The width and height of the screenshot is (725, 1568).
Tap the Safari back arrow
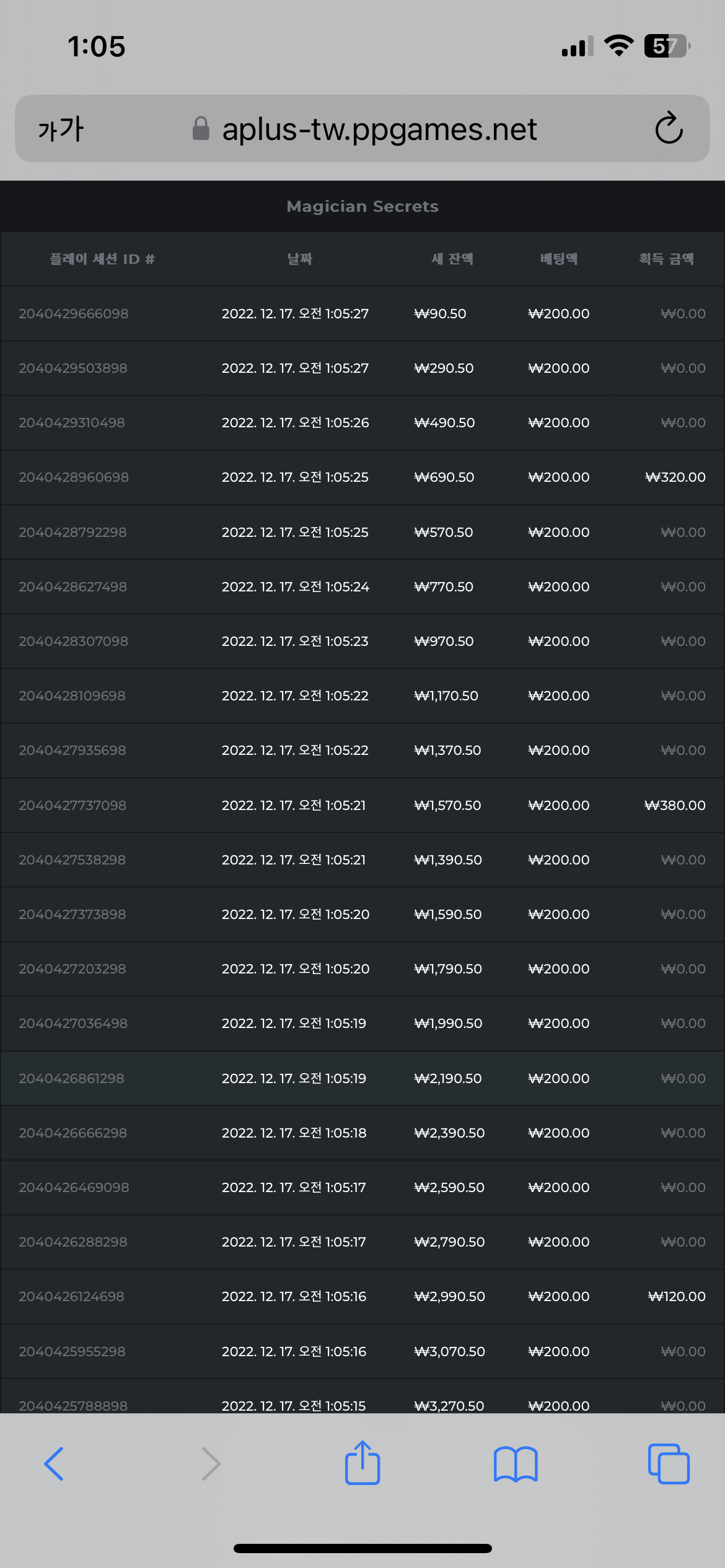pyautogui.click(x=54, y=1464)
